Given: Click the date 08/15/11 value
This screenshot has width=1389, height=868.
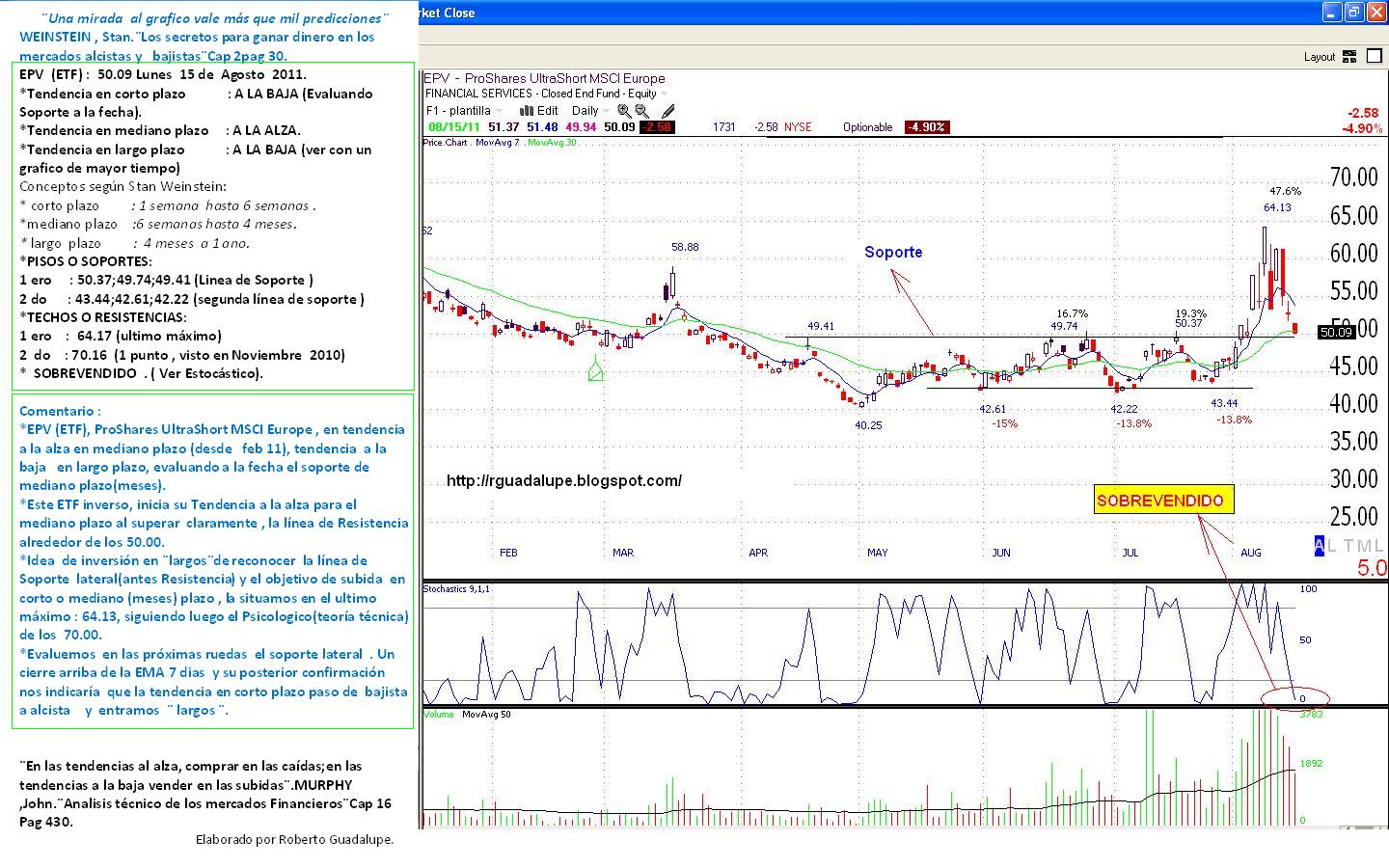Looking at the screenshot, I should (x=454, y=127).
